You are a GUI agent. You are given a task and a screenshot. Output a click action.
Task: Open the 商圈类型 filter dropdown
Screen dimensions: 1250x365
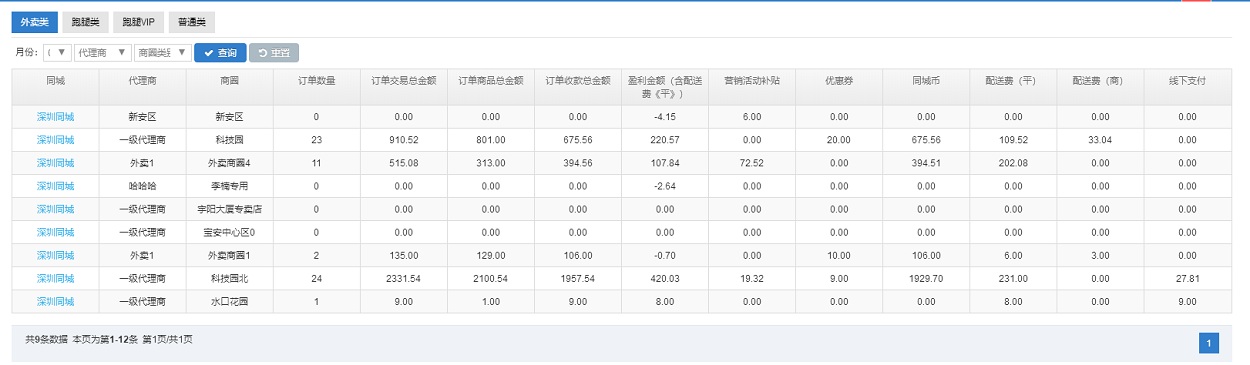click(x=162, y=52)
